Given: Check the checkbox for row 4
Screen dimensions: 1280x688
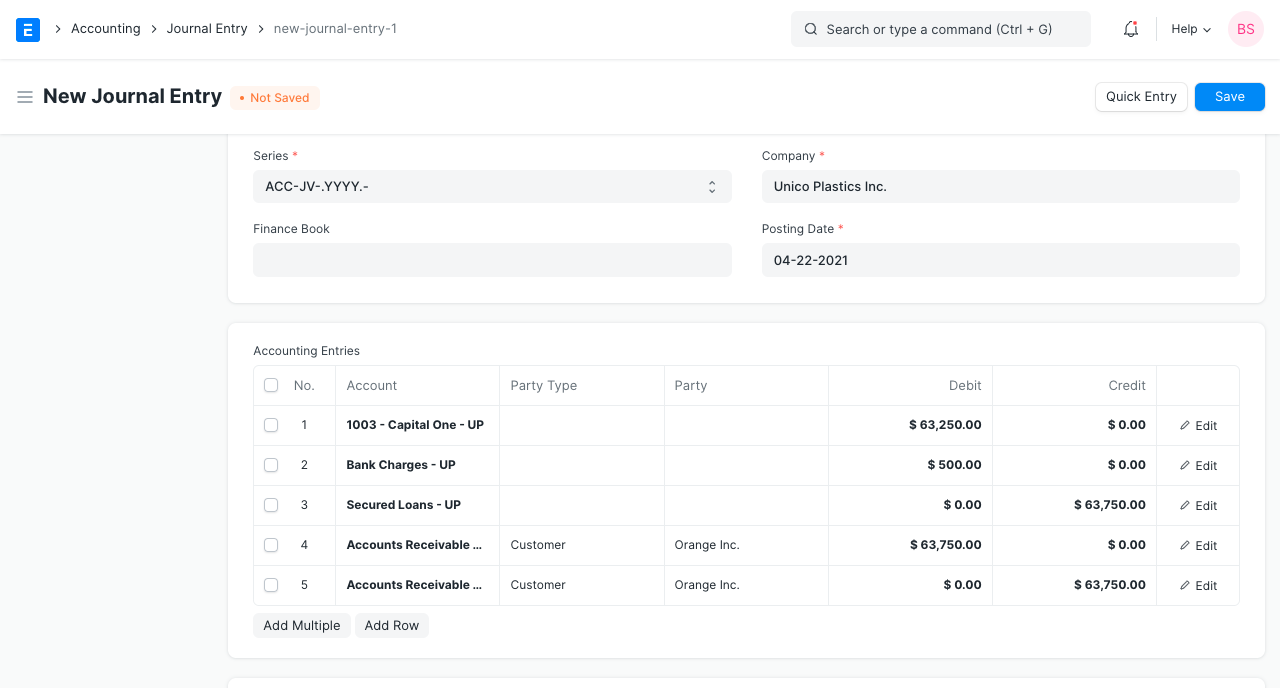Looking at the screenshot, I should pyautogui.click(x=271, y=545).
